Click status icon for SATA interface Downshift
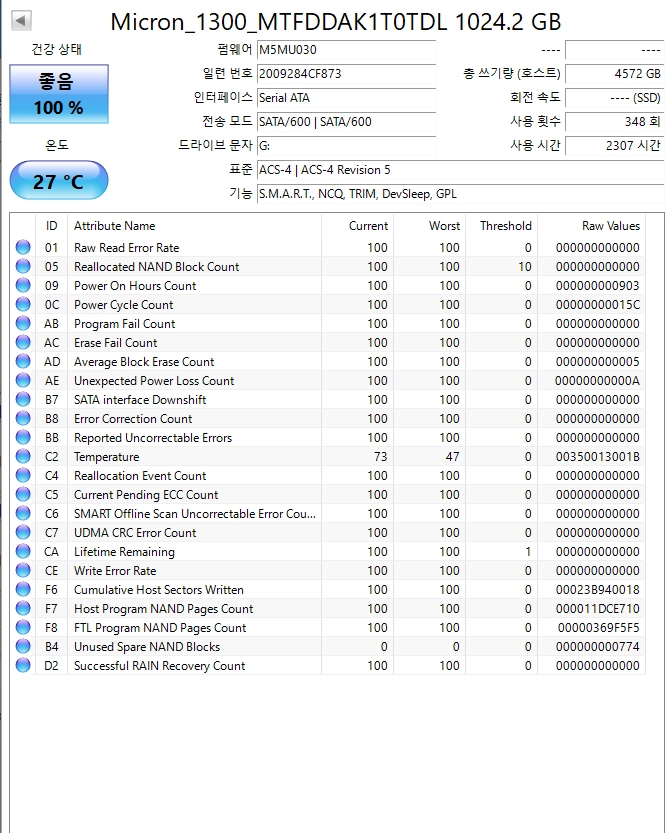 [23, 400]
